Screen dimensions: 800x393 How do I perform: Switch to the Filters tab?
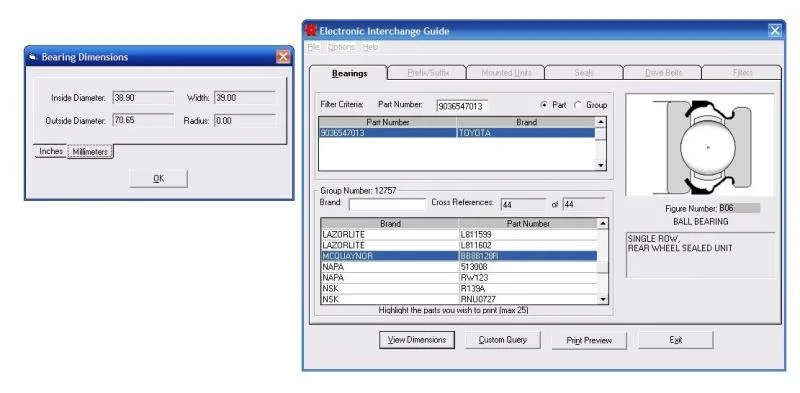742,72
